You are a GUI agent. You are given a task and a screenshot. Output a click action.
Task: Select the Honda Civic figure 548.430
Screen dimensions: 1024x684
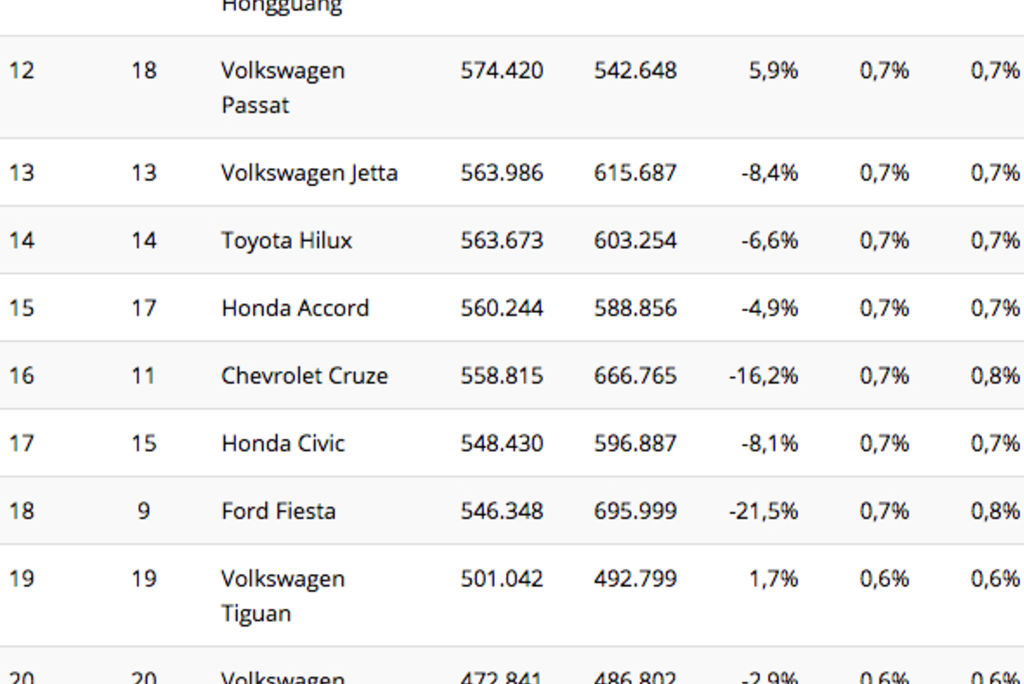(502, 443)
